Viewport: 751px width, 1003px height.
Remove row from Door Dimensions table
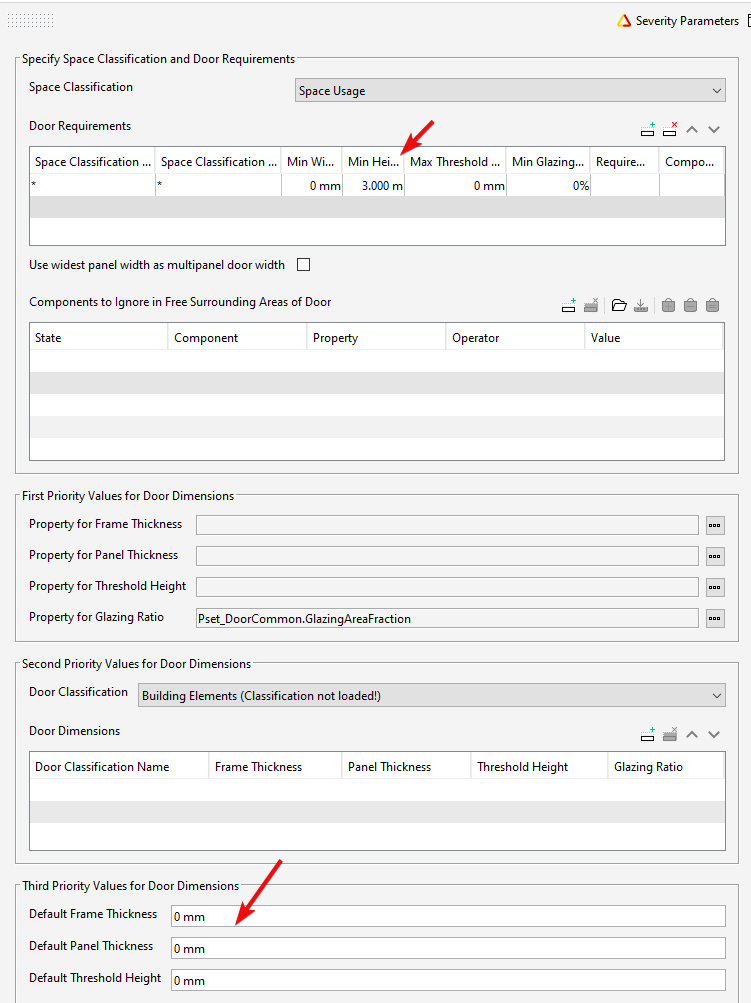670,734
